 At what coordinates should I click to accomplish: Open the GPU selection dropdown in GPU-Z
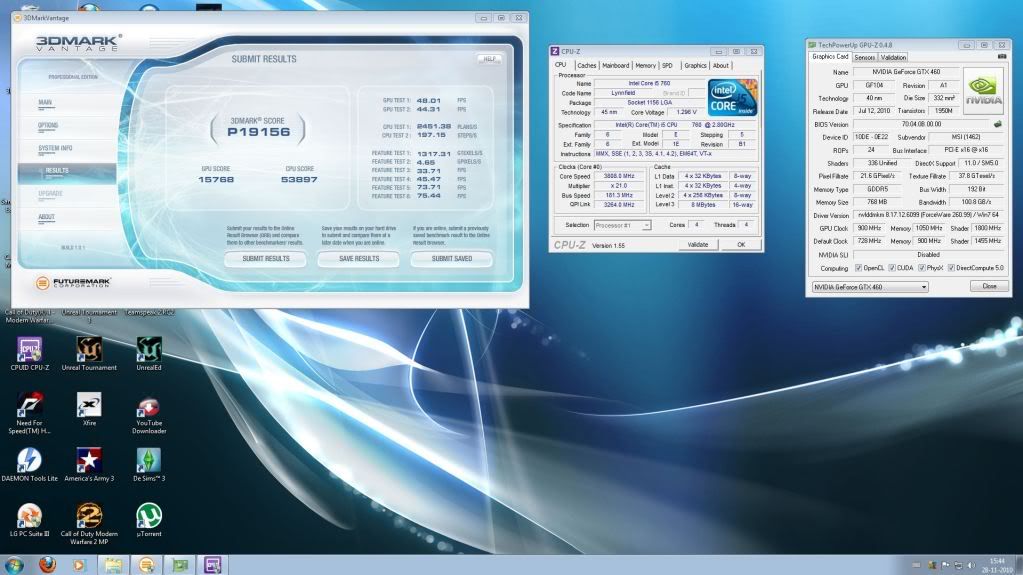tap(870, 287)
